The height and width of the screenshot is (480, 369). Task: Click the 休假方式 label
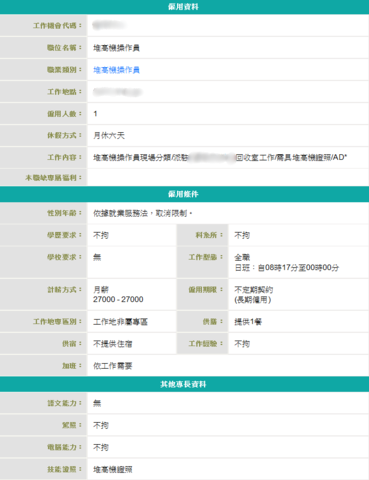coord(64,135)
